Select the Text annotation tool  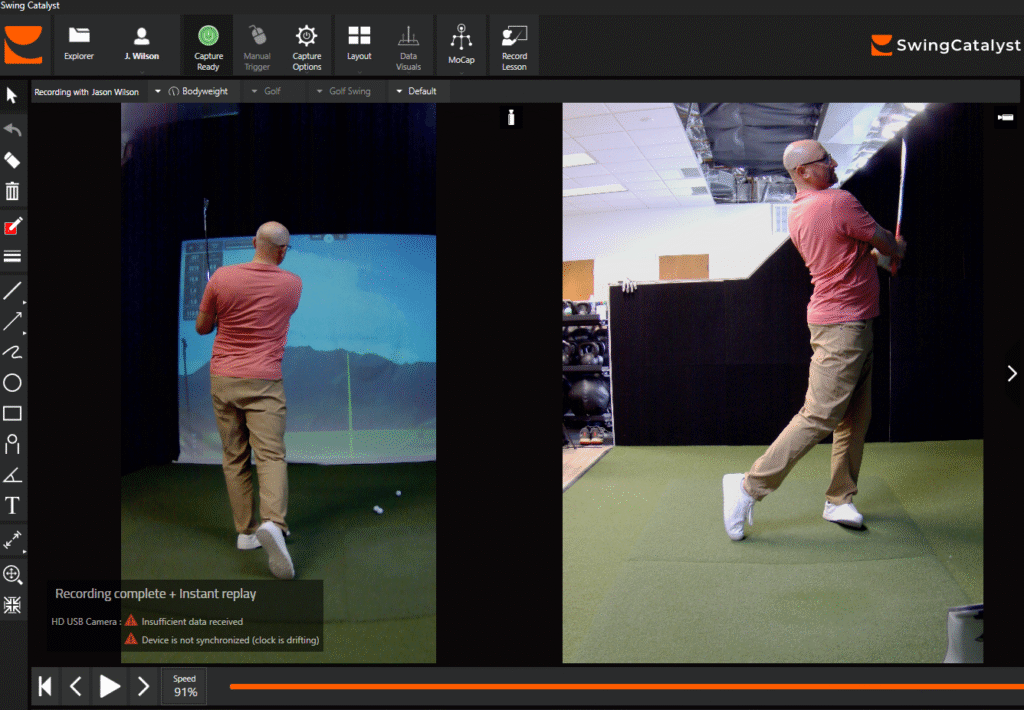click(12, 505)
